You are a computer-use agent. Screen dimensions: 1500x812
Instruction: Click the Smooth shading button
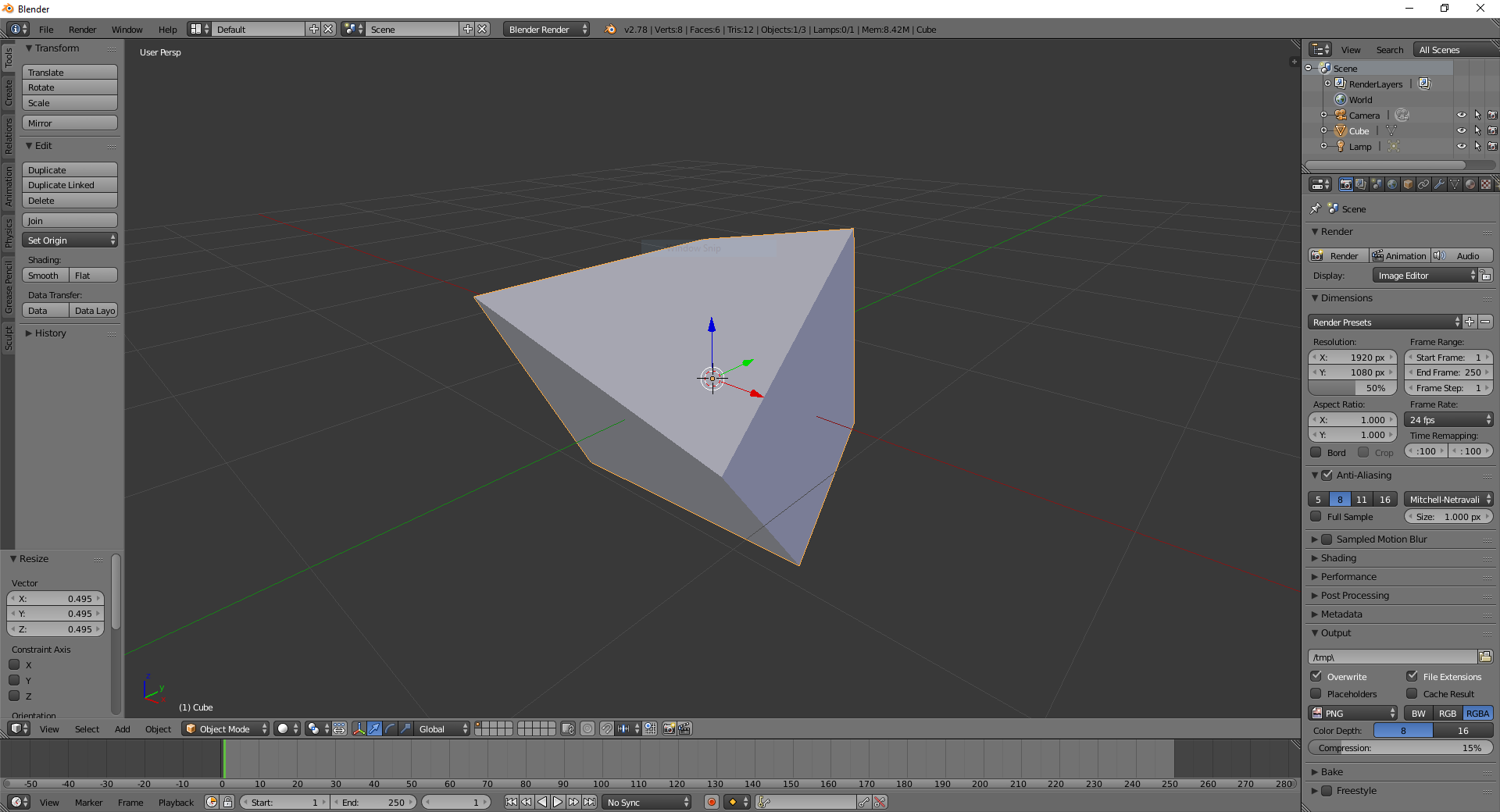click(44, 275)
